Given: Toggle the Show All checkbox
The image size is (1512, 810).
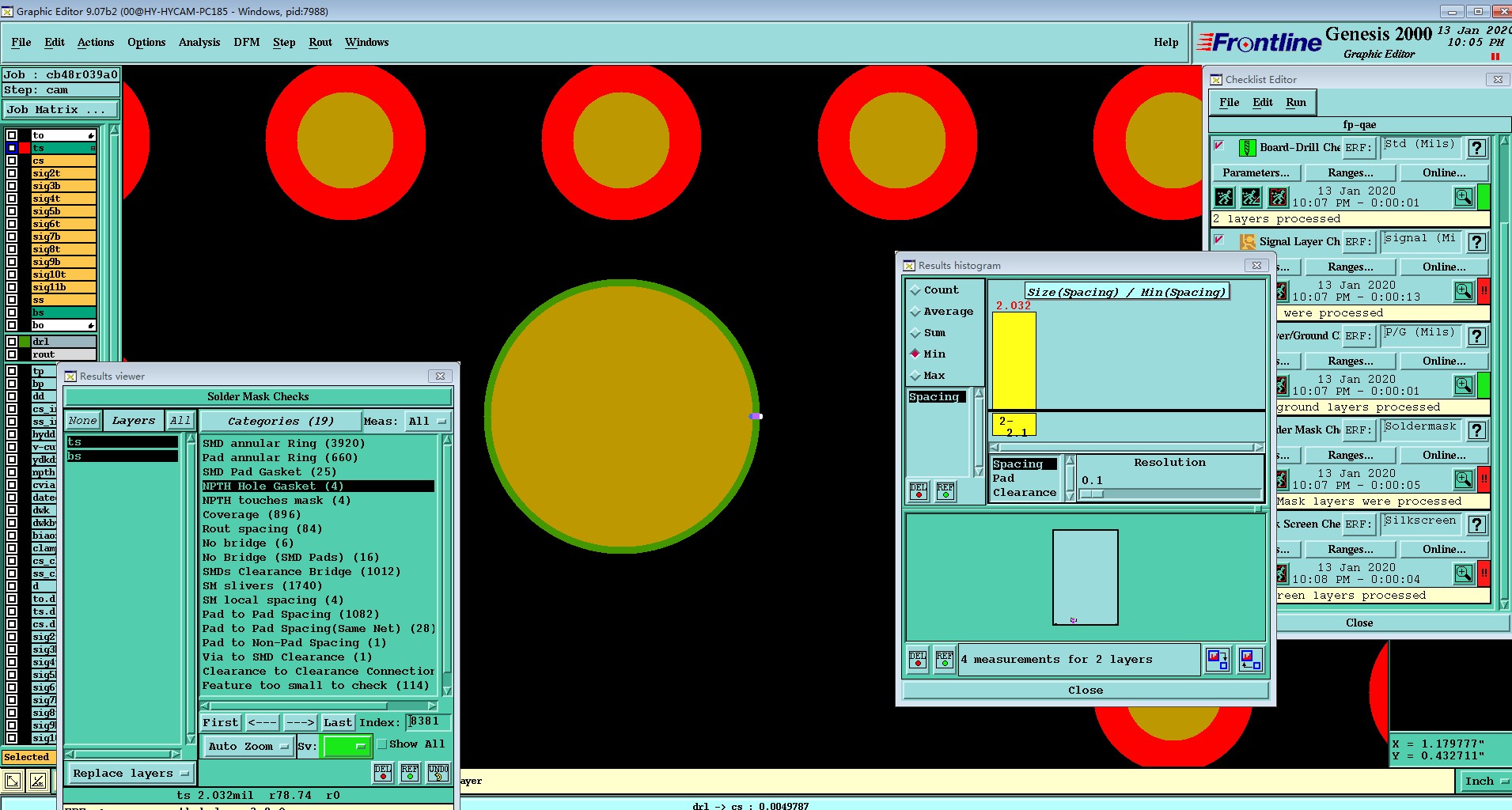Looking at the screenshot, I should [382, 744].
